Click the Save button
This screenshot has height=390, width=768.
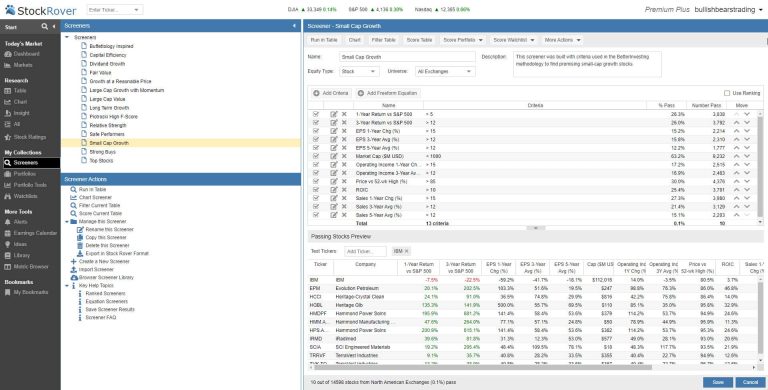[718, 382]
